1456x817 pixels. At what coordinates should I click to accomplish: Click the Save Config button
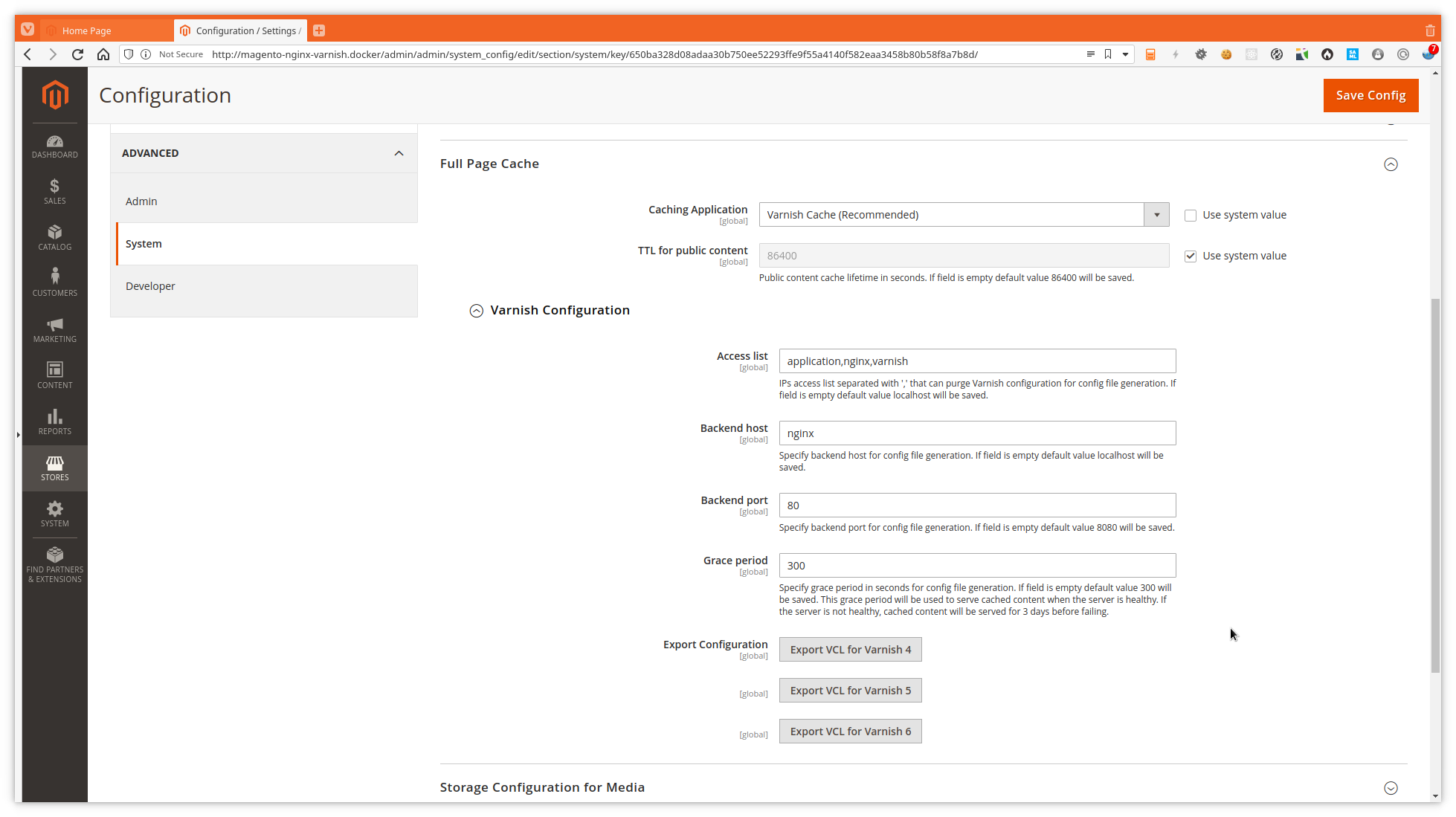coord(1370,95)
